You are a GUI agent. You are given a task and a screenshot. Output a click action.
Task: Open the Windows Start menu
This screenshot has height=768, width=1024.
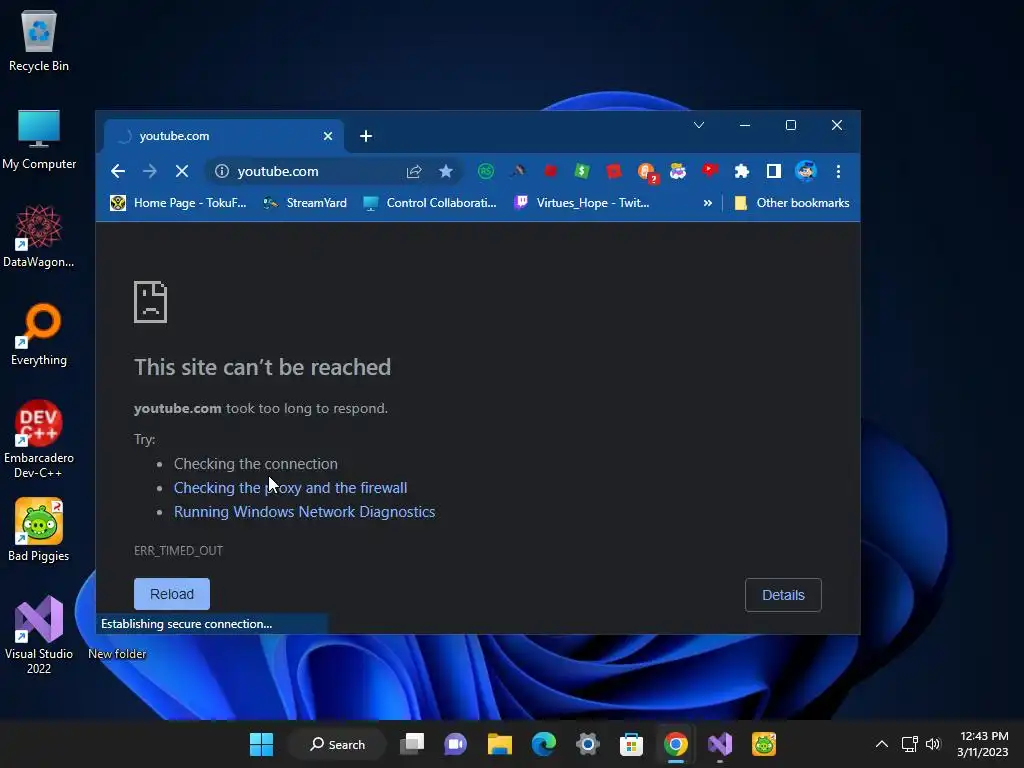pyautogui.click(x=261, y=744)
